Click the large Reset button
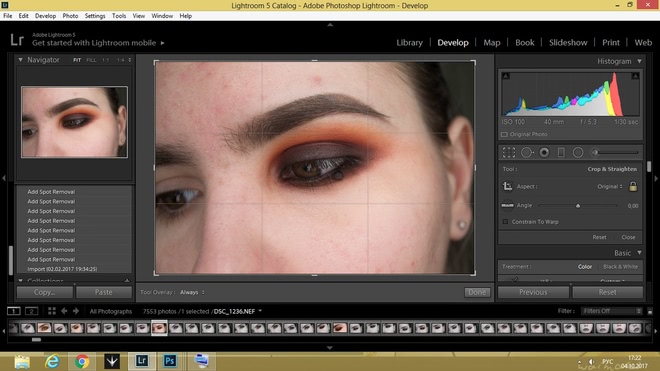 [607, 292]
